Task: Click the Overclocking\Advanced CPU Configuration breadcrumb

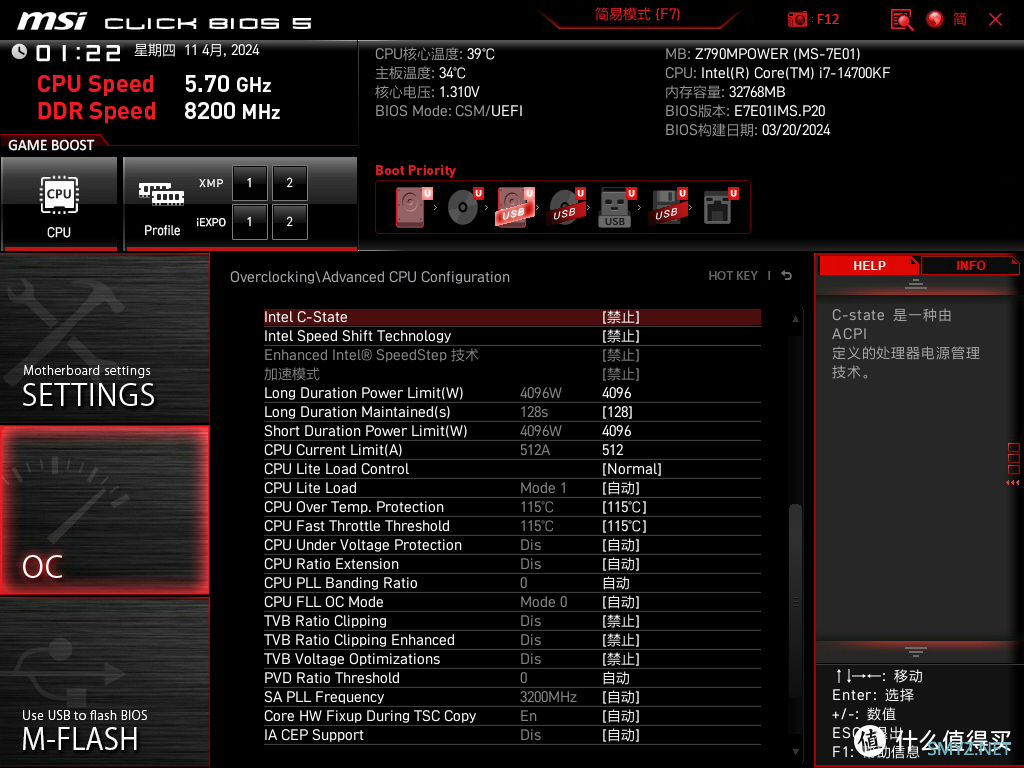Action: tap(370, 277)
